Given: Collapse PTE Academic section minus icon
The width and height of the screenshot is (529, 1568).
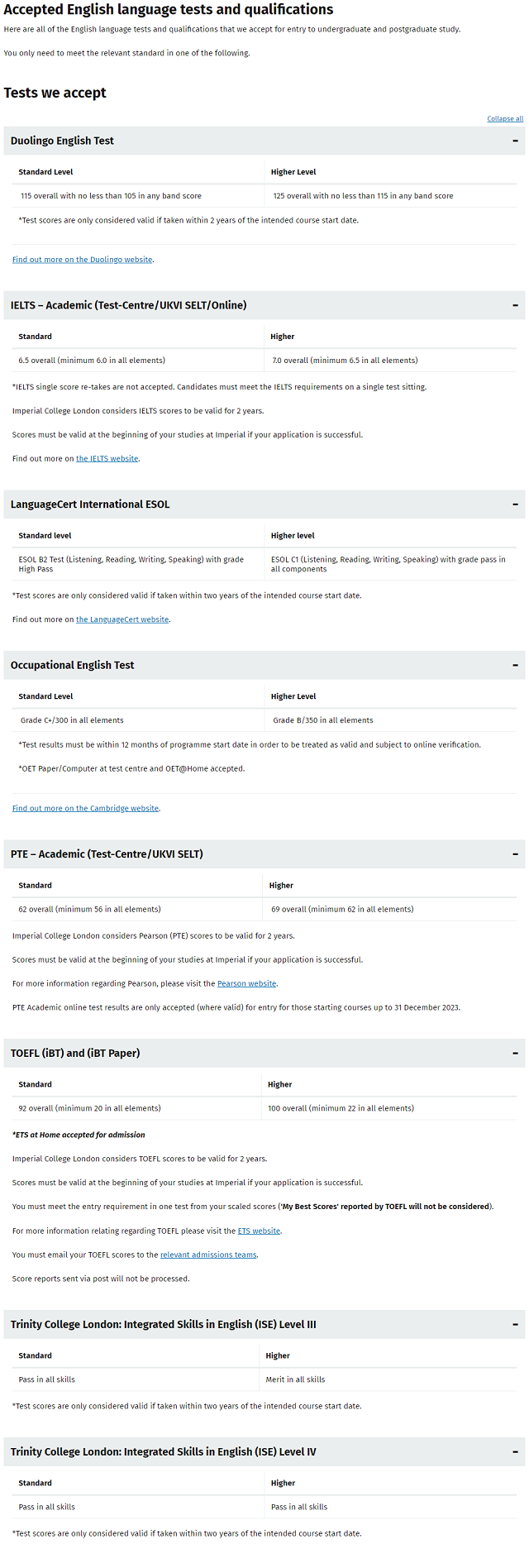Looking at the screenshot, I should [x=515, y=854].
